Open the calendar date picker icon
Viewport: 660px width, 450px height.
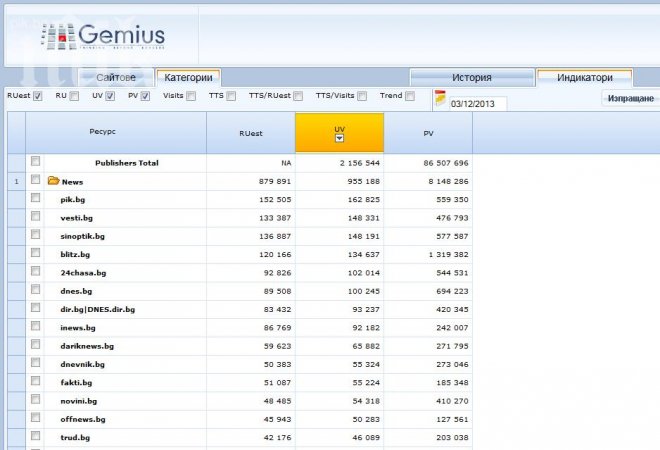tap(440, 100)
